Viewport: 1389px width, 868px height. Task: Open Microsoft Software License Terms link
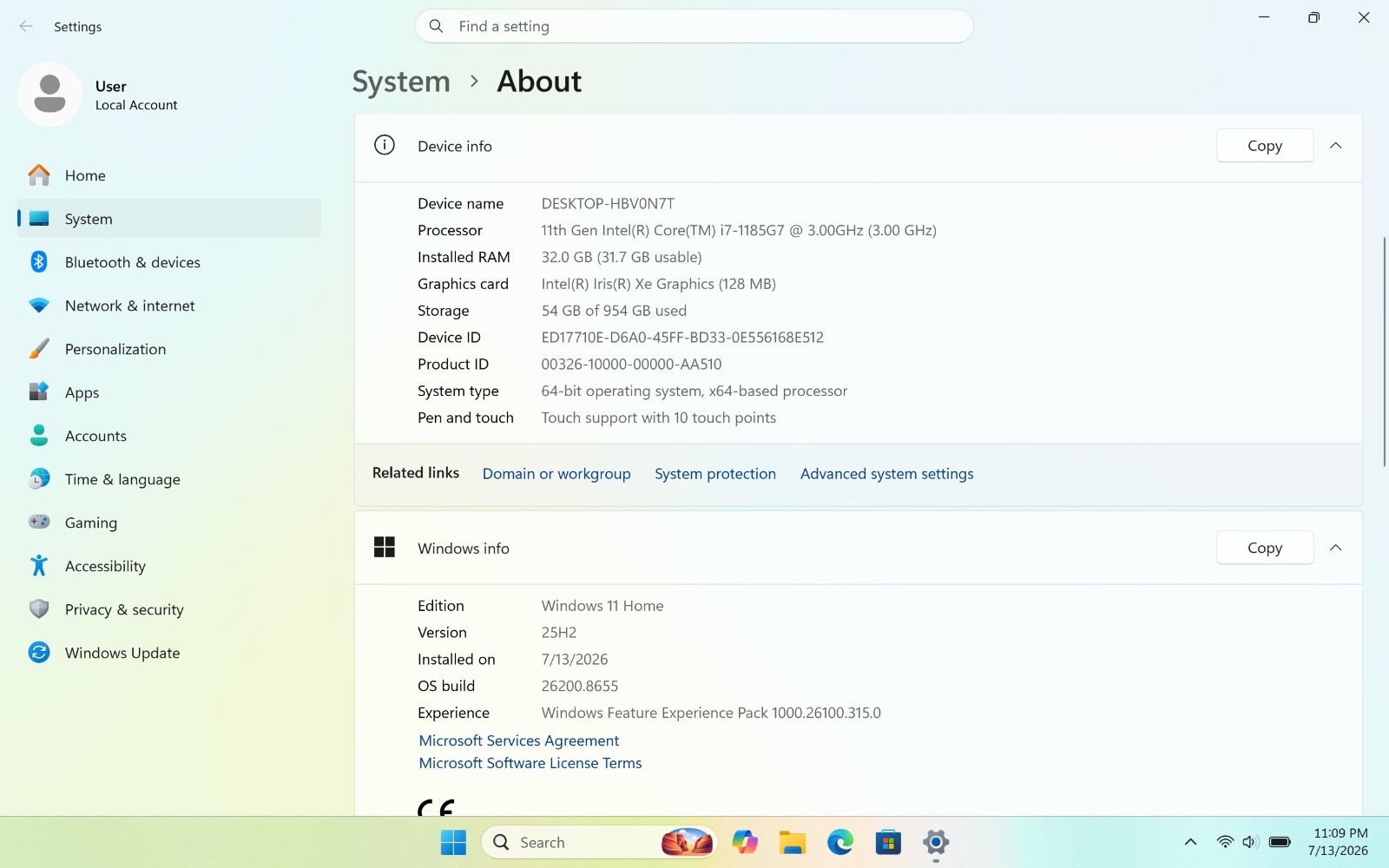530,763
